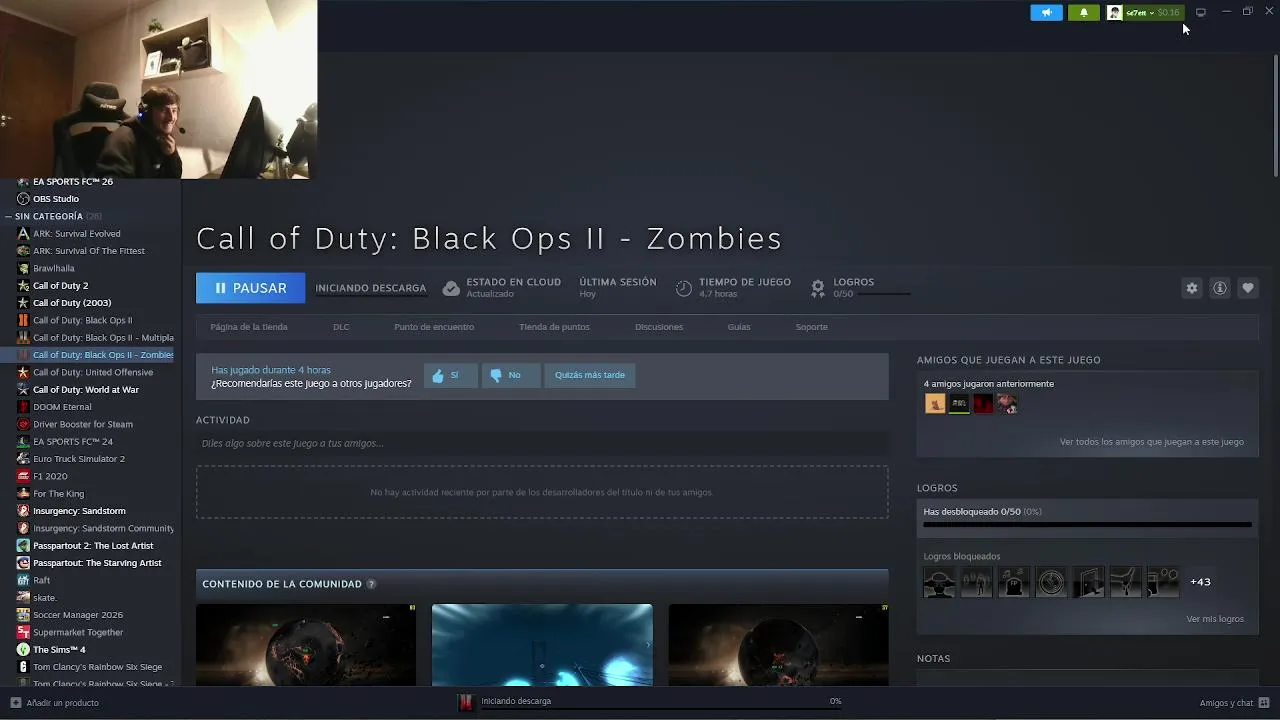Open the notifications bell icon

click(1083, 13)
